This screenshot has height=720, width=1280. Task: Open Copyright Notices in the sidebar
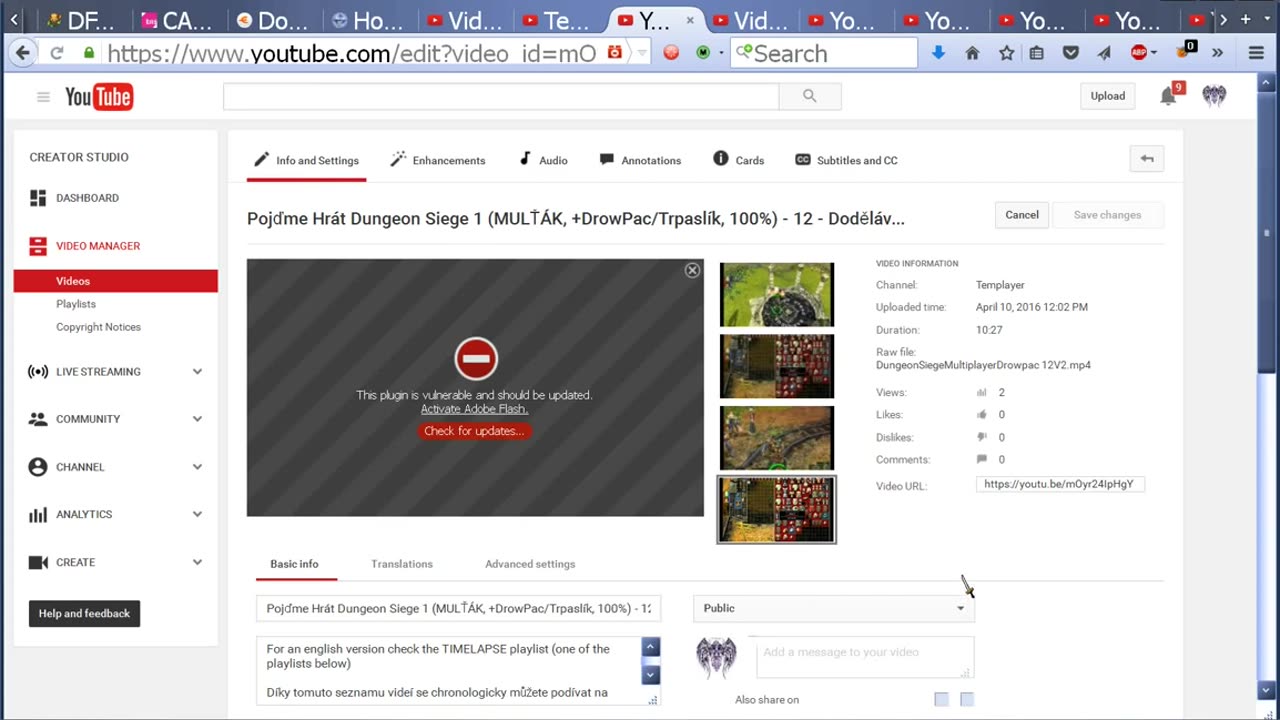98,327
